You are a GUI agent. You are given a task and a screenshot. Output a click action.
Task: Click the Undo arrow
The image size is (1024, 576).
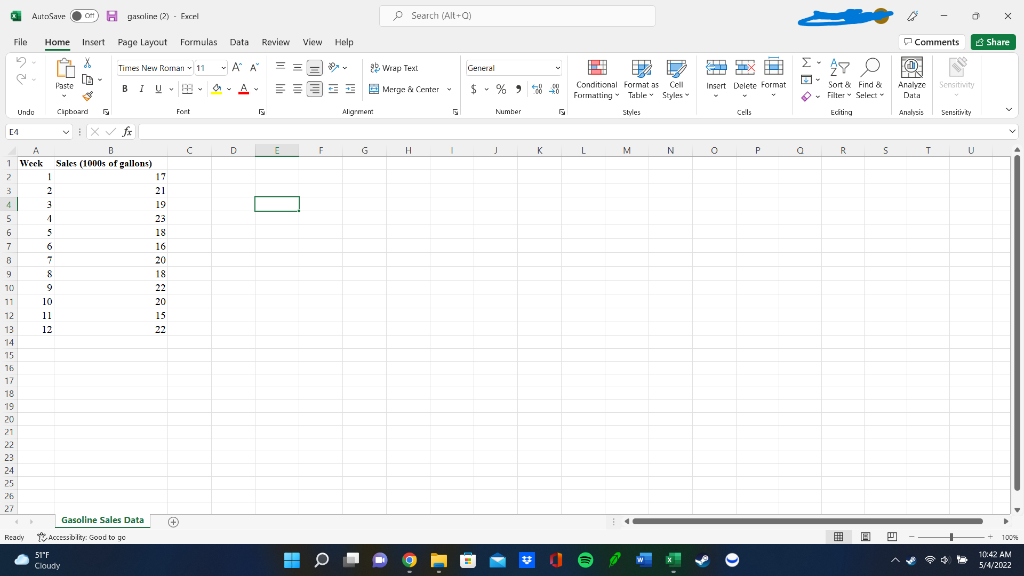21,62
